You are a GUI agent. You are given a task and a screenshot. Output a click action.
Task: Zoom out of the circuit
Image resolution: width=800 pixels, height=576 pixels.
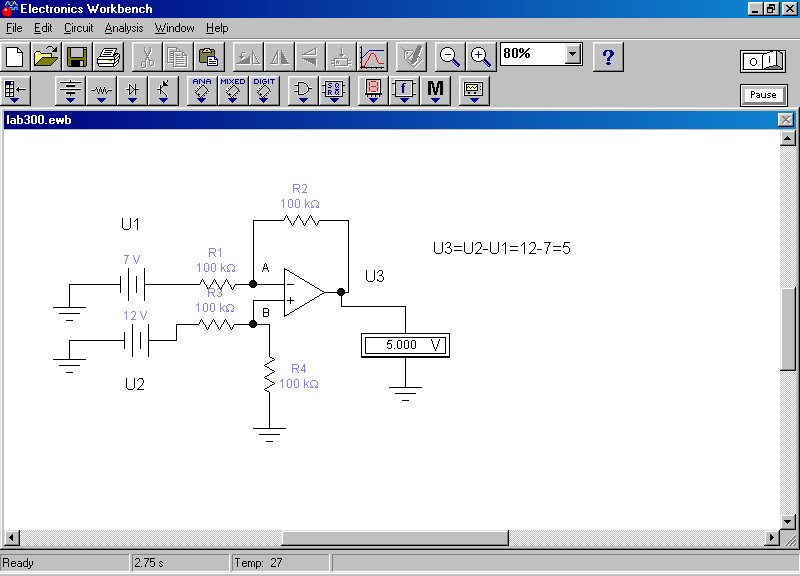click(x=449, y=57)
